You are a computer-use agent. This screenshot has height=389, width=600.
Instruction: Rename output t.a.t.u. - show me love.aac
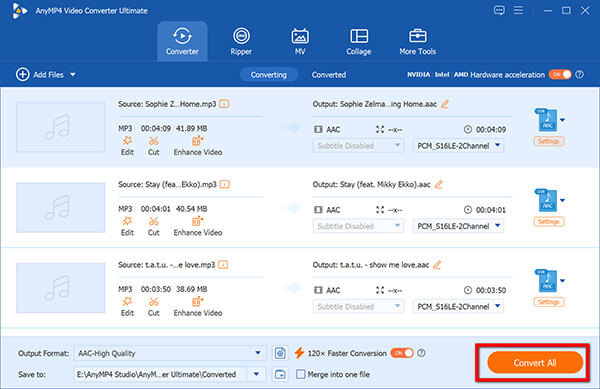click(437, 265)
